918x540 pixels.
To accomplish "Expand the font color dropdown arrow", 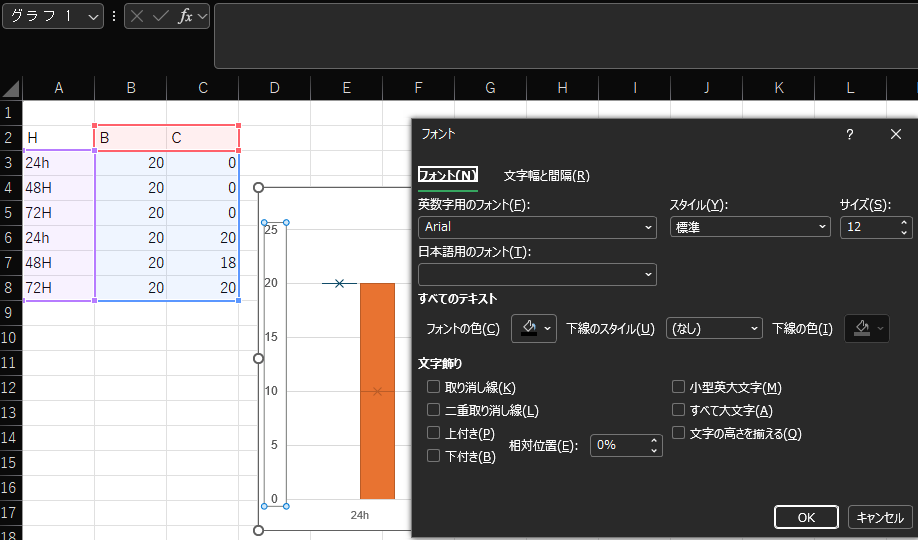I will pos(547,329).
